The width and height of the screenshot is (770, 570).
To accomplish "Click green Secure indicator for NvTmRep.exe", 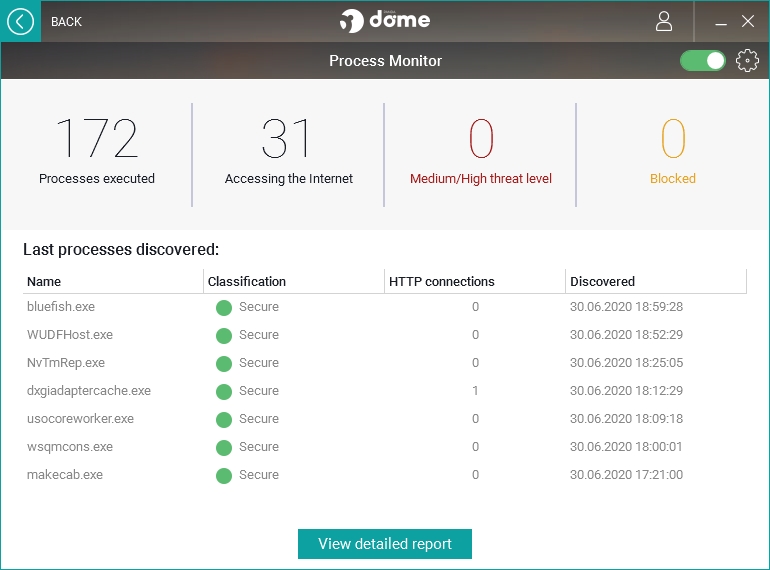I will click(x=224, y=364).
